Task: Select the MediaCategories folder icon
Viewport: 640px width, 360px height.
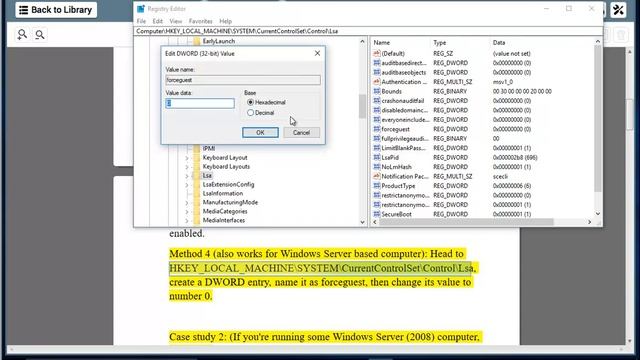Action: [197, 212]
